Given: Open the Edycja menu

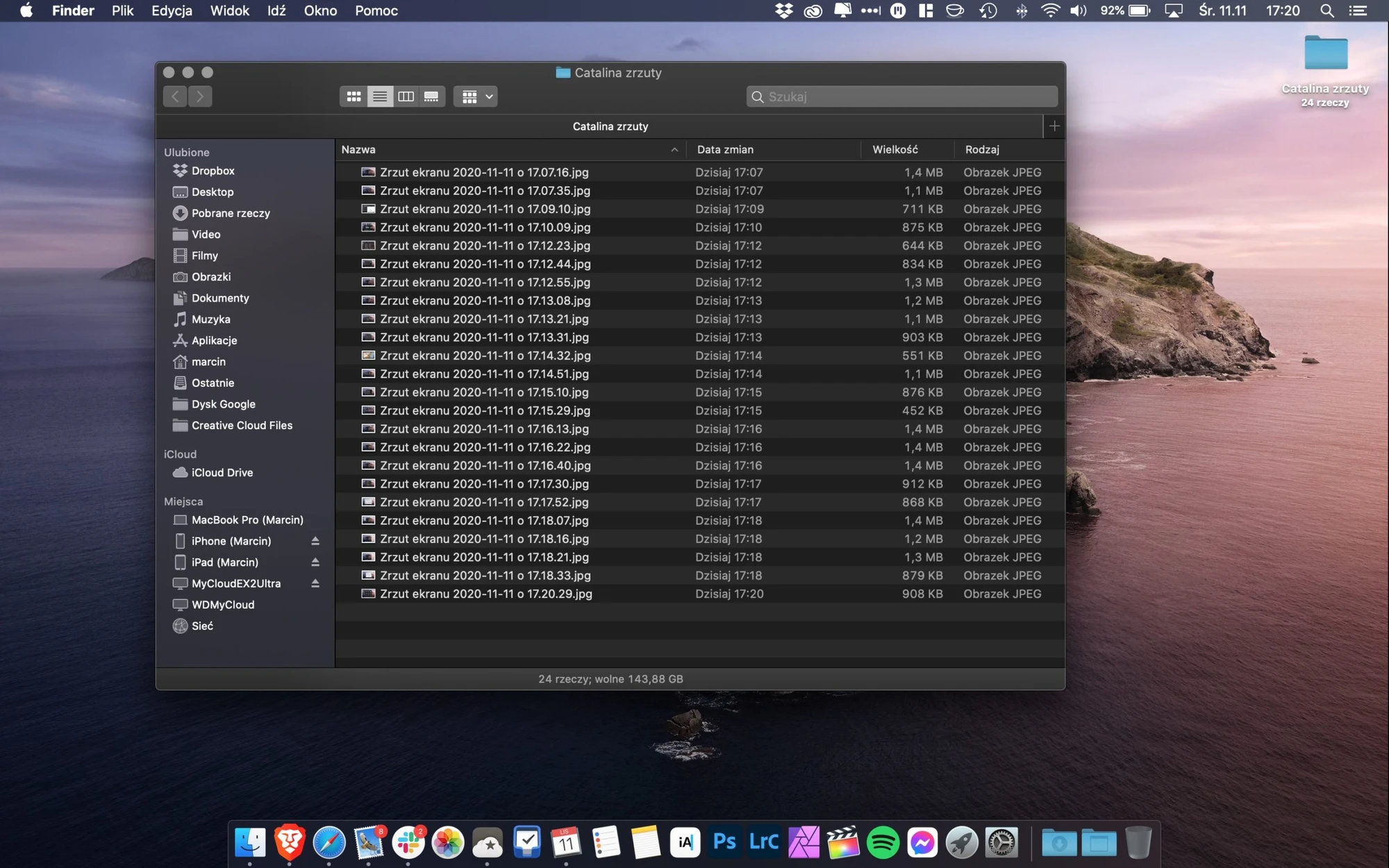Looking at the screenshot, I should coord(172,10).
